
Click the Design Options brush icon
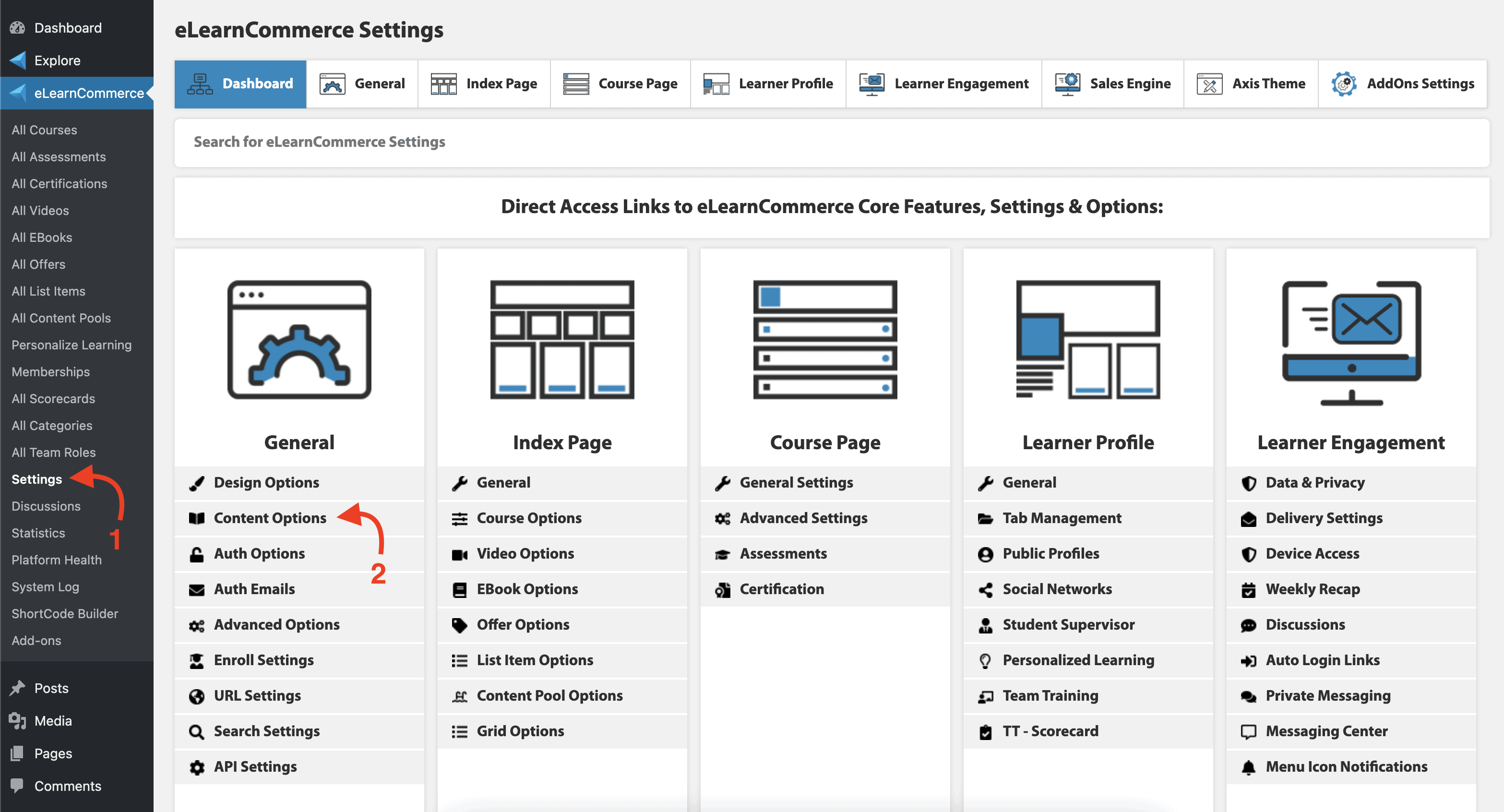(197, 483)
